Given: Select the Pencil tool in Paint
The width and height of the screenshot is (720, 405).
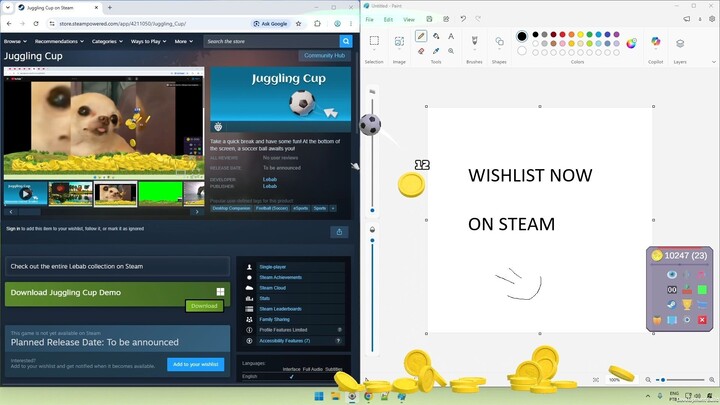Looking at the screenshot, I should 421,36.
